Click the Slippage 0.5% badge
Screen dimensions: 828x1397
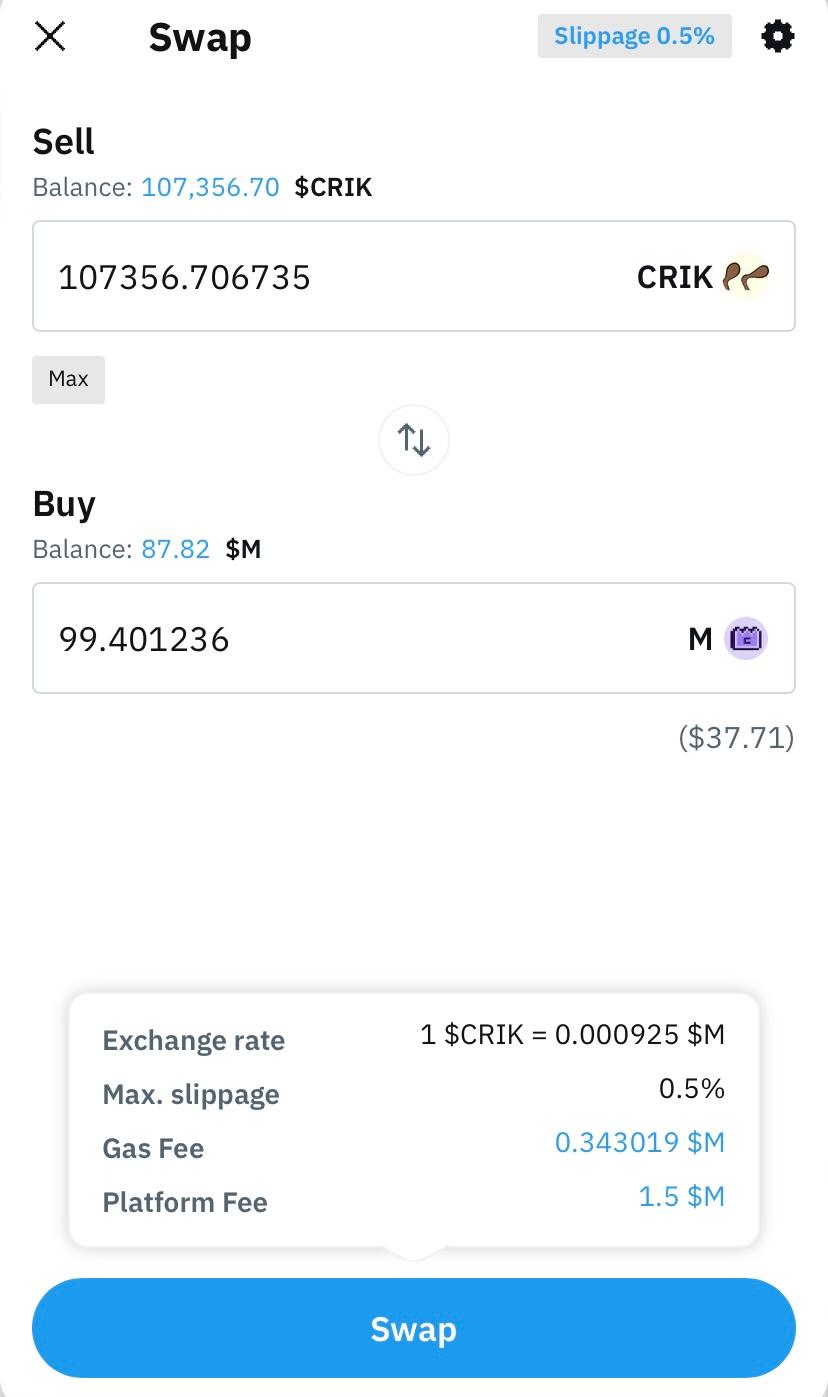[x=634, y=37]
